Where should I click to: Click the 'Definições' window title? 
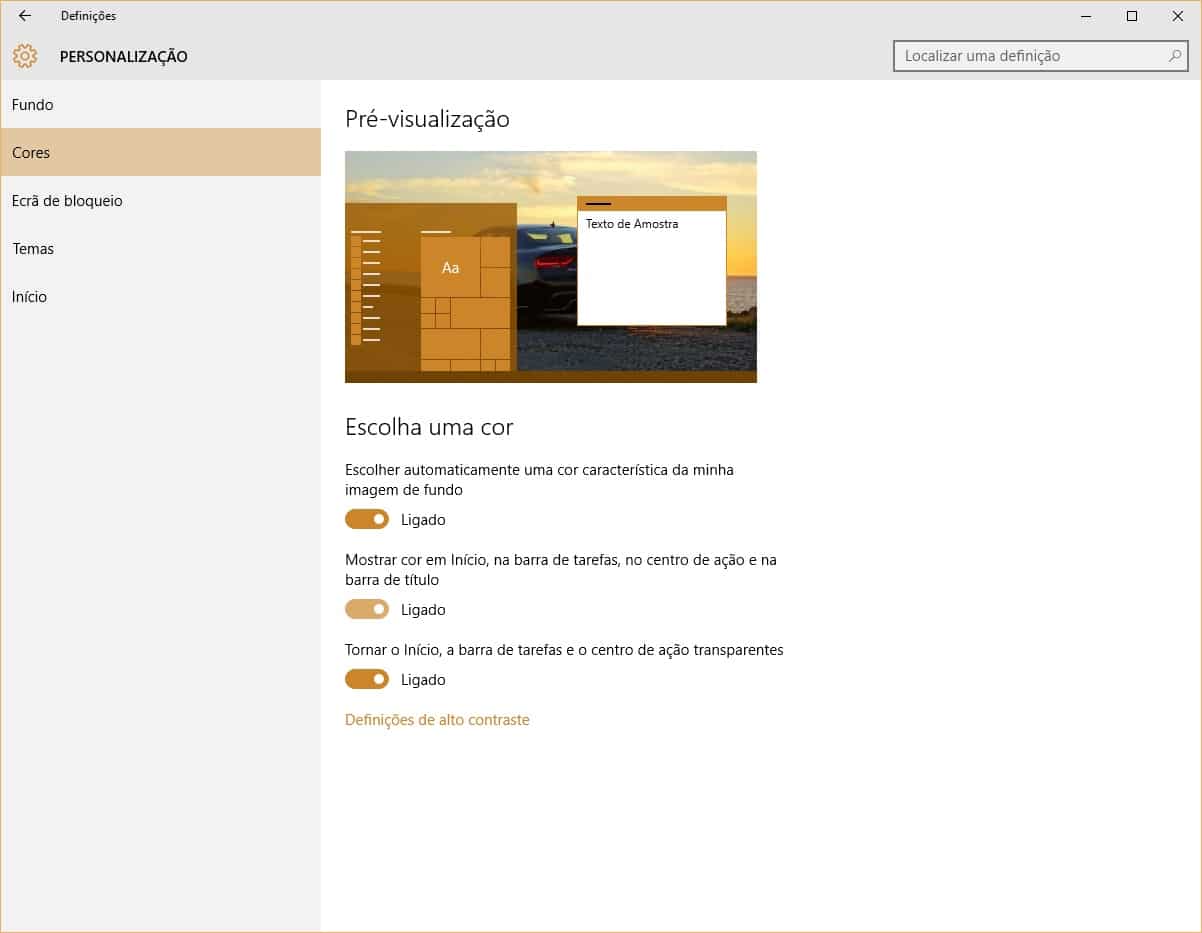tap(88, 16)
